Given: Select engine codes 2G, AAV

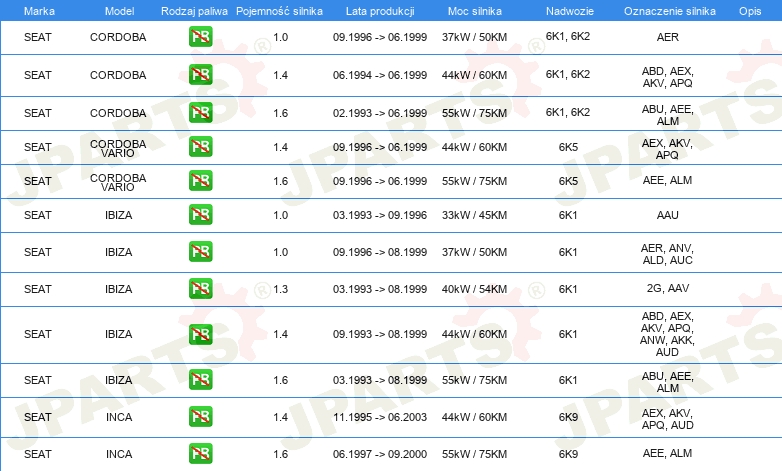Looking at the screenshot, I should click(x=667, y=288).
